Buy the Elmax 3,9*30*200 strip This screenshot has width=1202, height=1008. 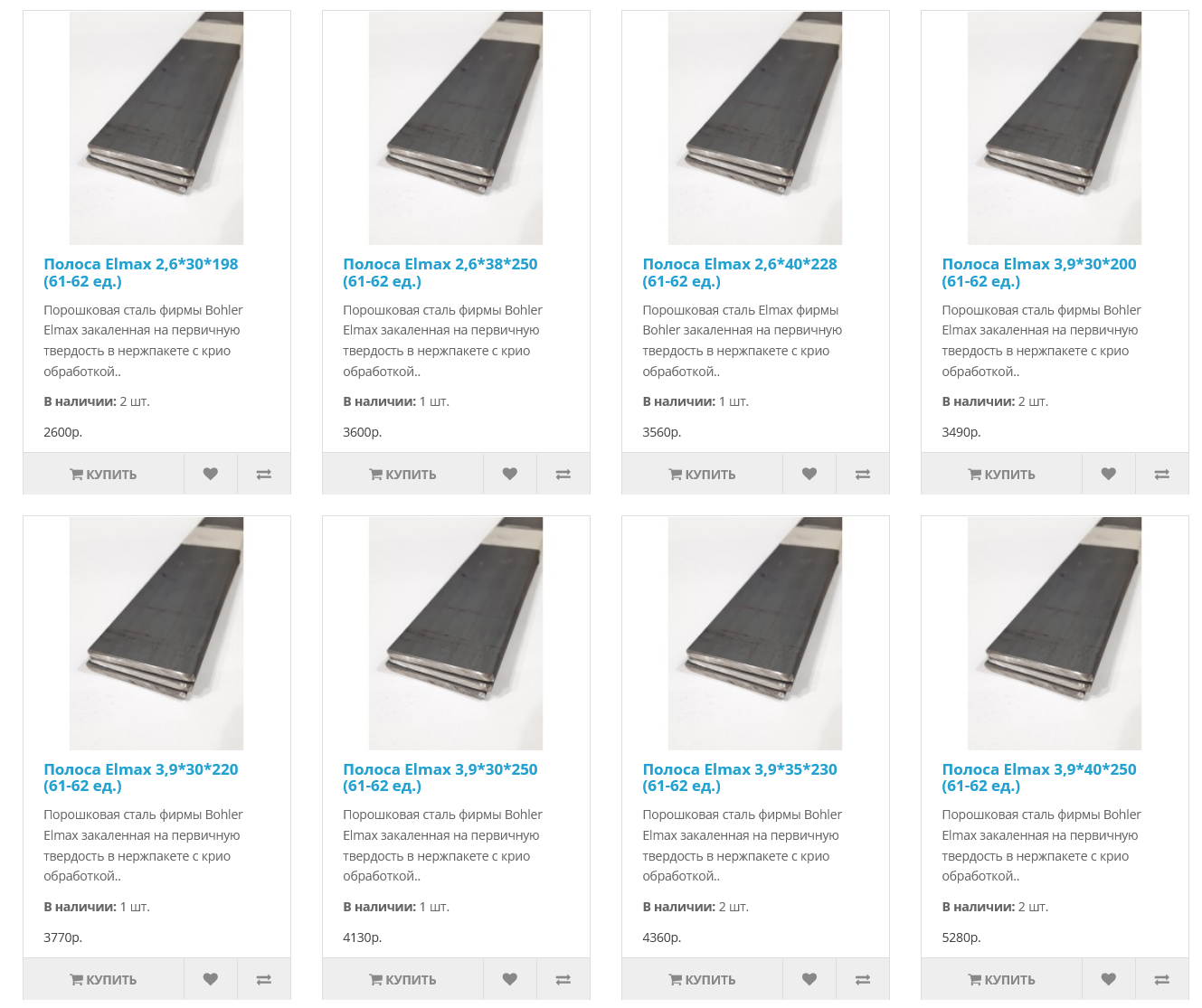(1001, 474)
